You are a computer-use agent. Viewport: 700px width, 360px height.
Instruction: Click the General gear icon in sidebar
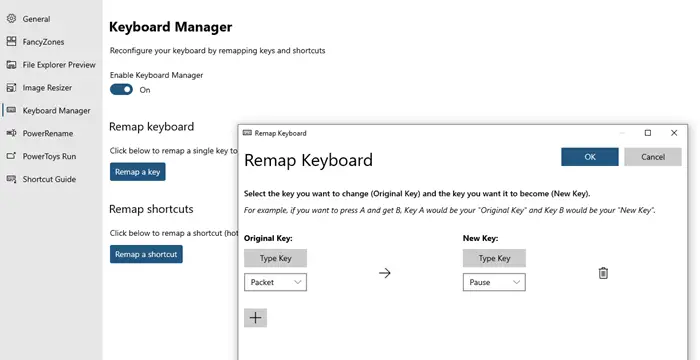coord(12,19)
